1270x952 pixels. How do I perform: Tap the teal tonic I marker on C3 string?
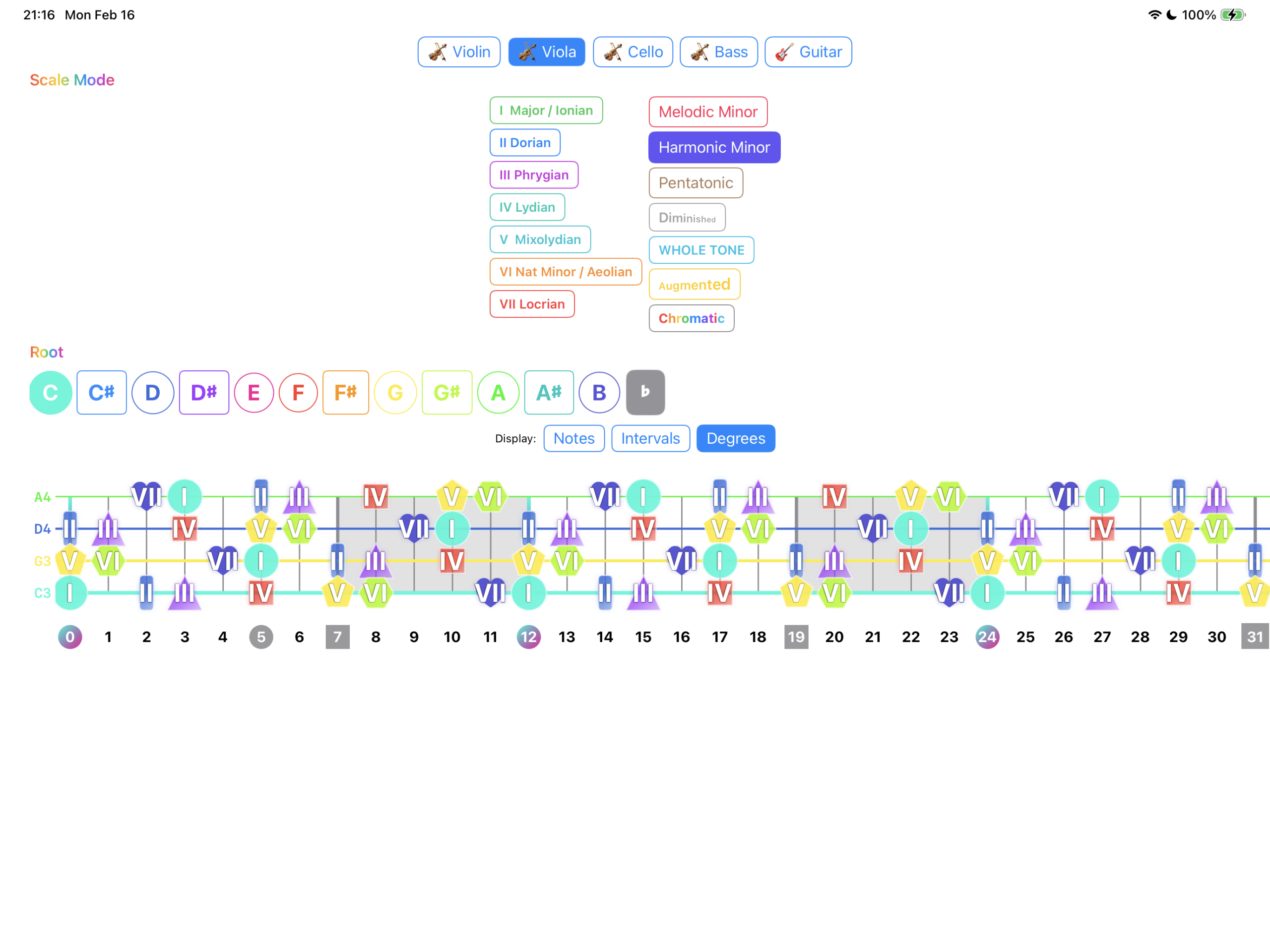pyautogui.click(x=70, y=593)
